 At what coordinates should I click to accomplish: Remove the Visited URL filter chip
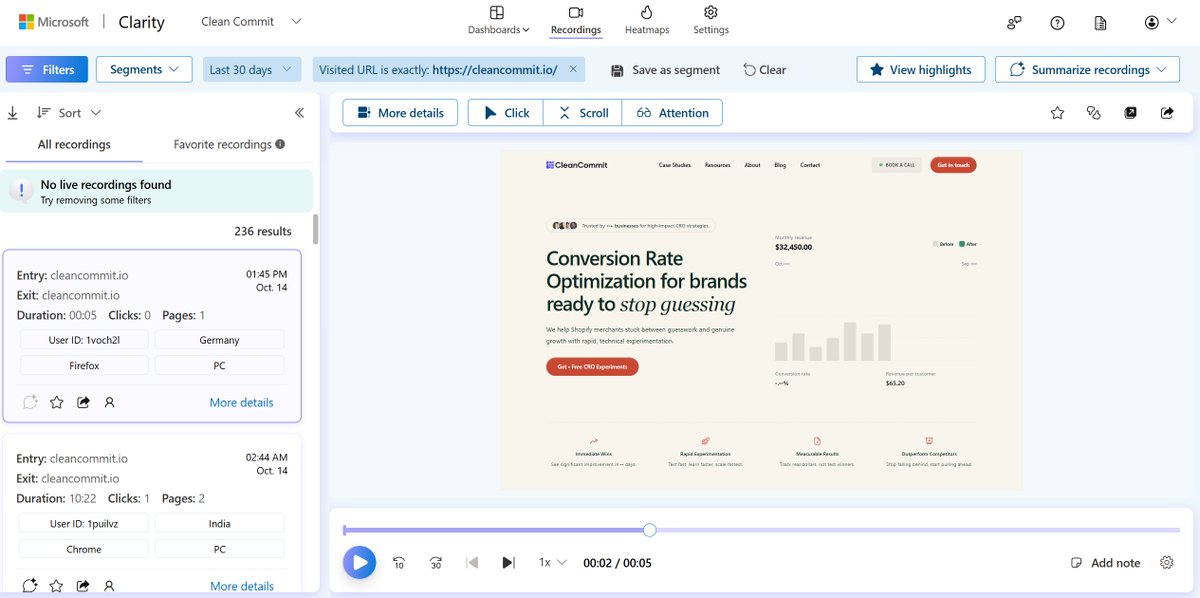point(575,69)
